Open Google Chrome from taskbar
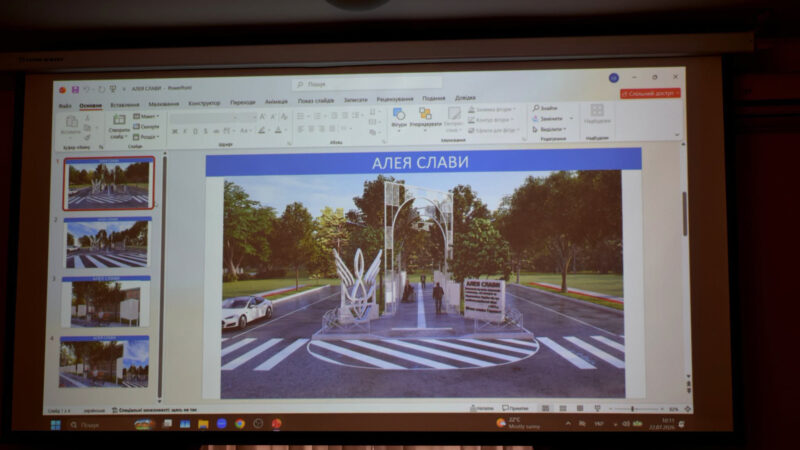 (239, 423)
